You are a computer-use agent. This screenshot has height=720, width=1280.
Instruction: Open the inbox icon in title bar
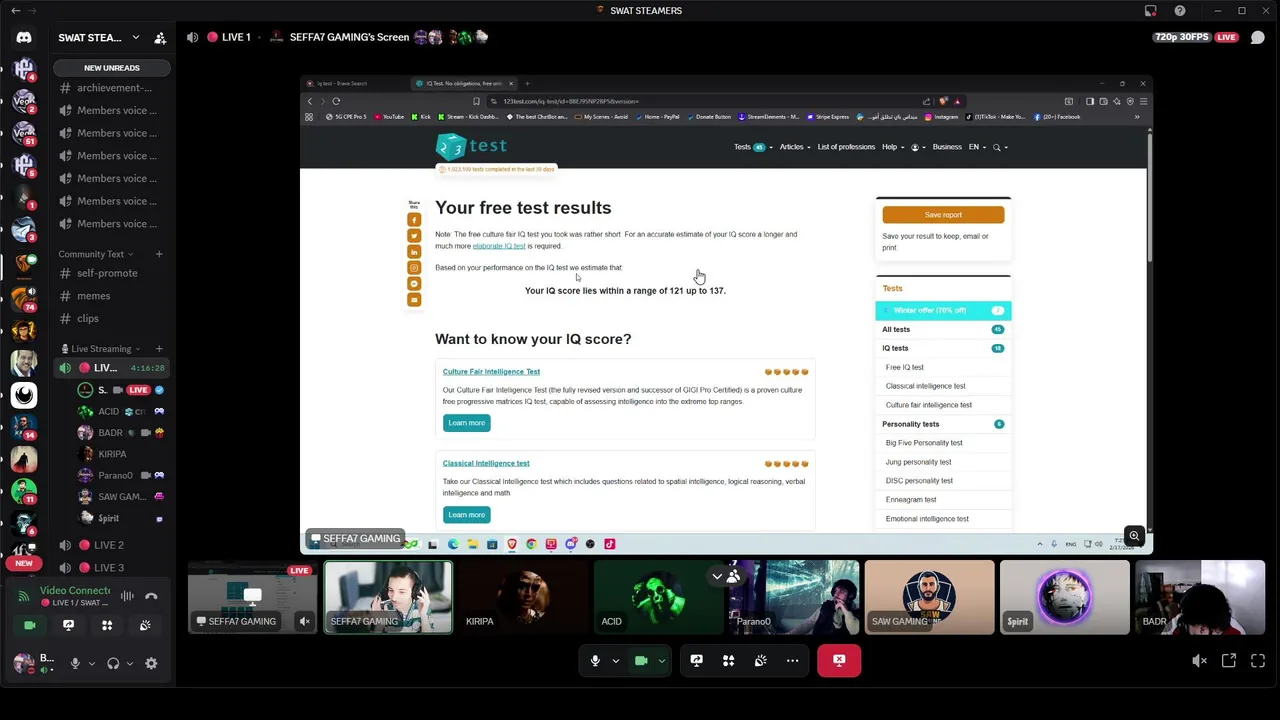click(1151, 11)
